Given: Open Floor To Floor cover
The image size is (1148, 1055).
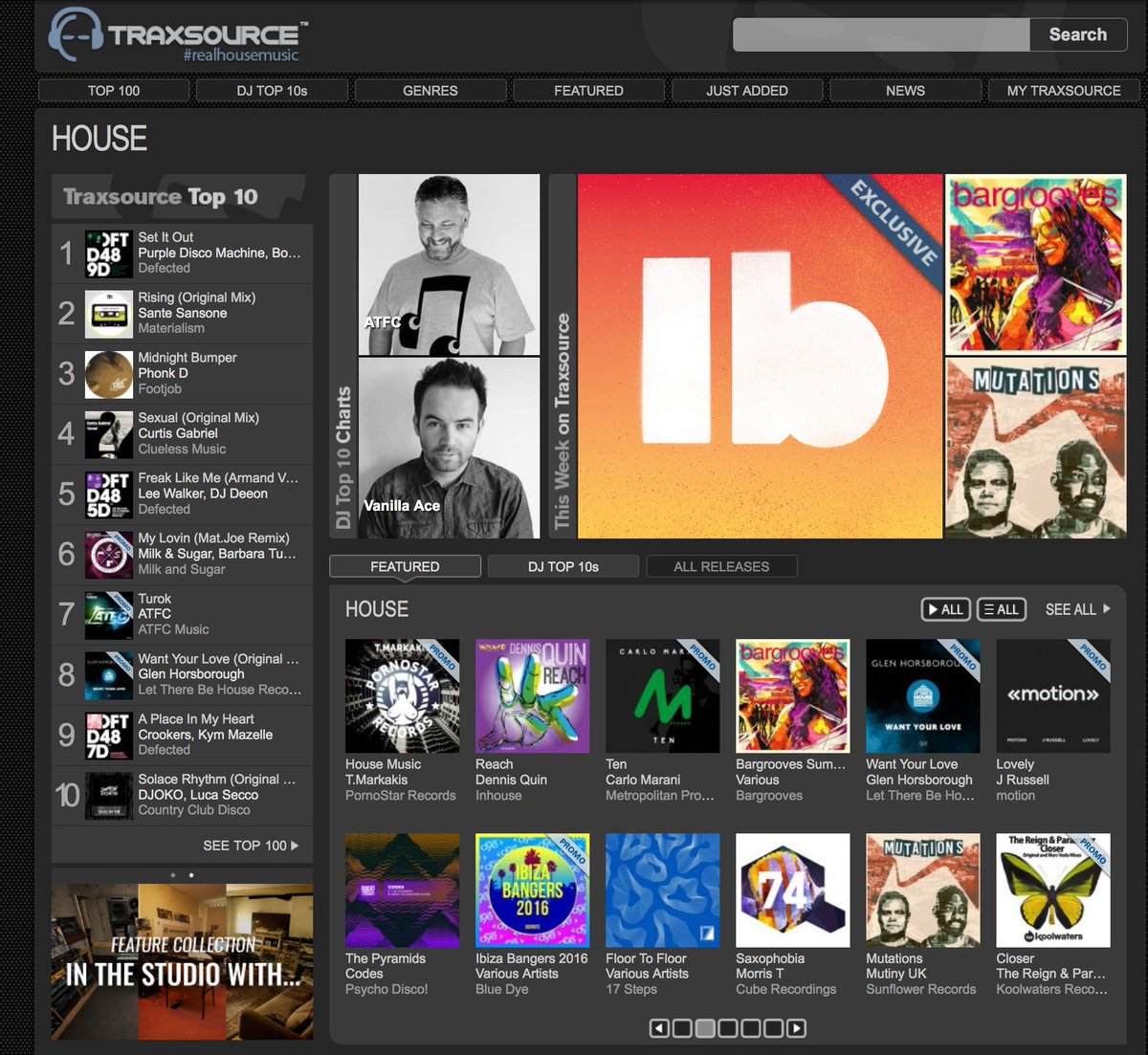Looking at the screenshot, I should coord(662,890).
